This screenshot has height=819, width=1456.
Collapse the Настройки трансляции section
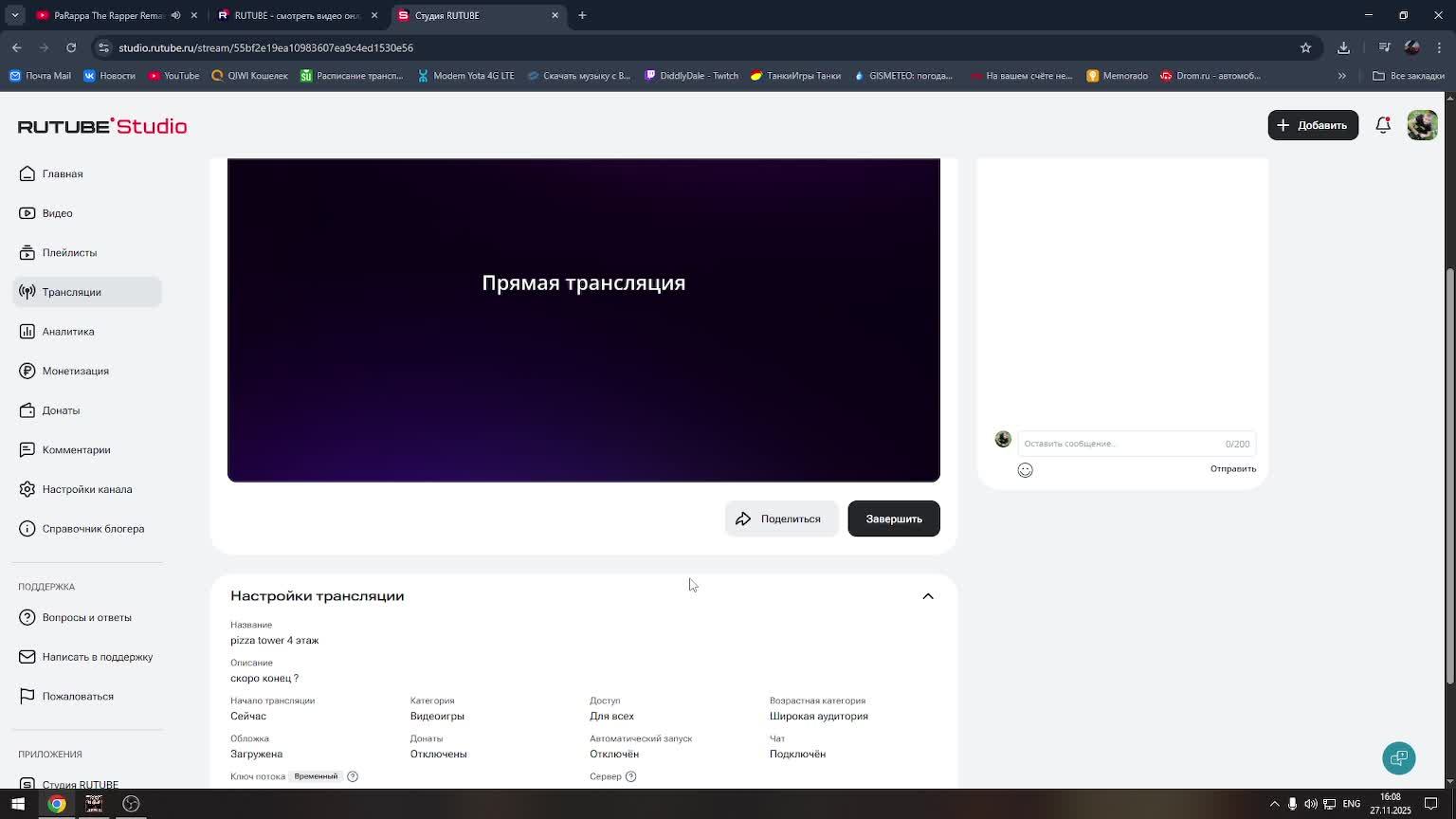pos(928,596)
